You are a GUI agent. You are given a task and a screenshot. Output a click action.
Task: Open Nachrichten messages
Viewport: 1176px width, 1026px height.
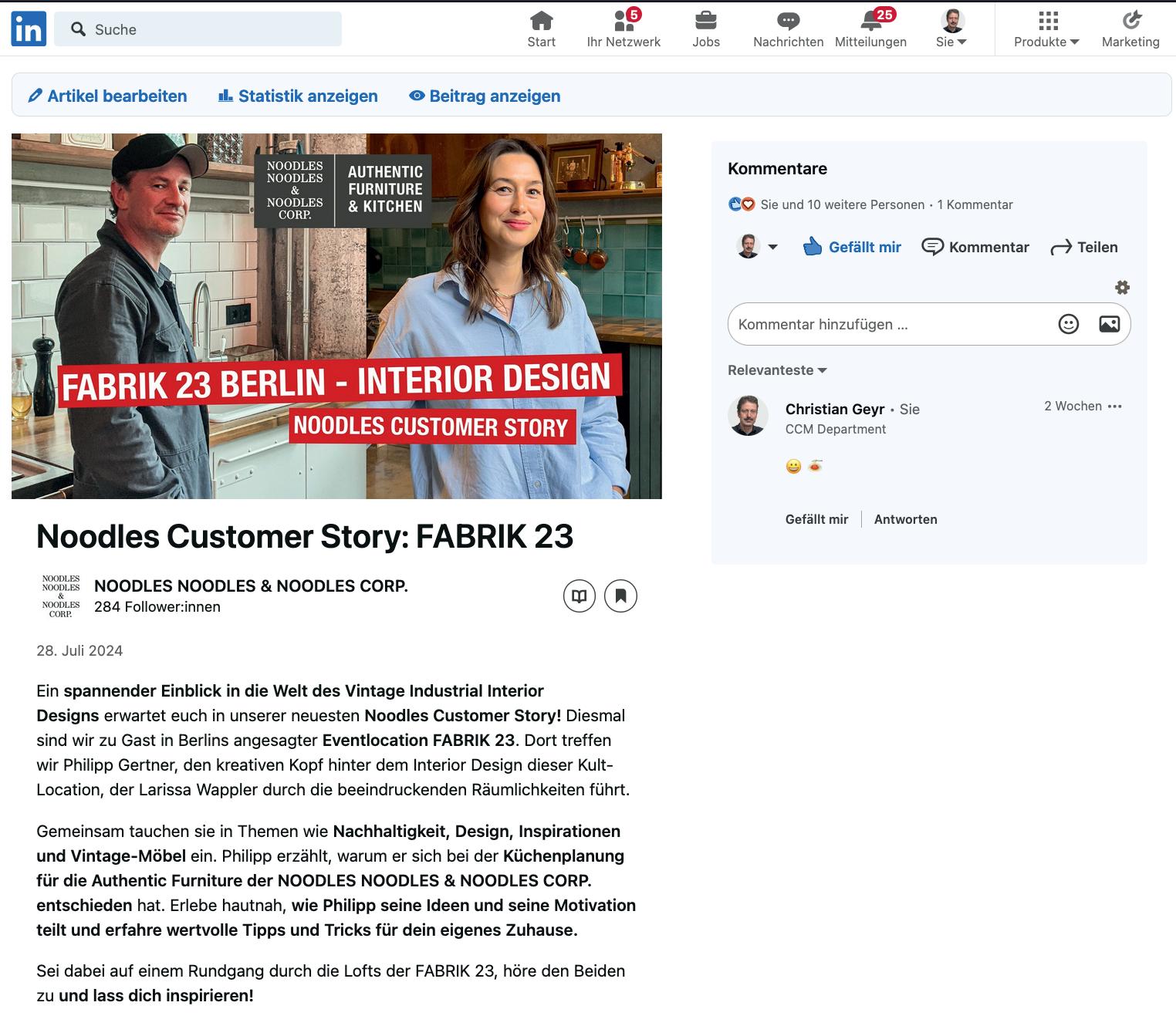(788, 29)
